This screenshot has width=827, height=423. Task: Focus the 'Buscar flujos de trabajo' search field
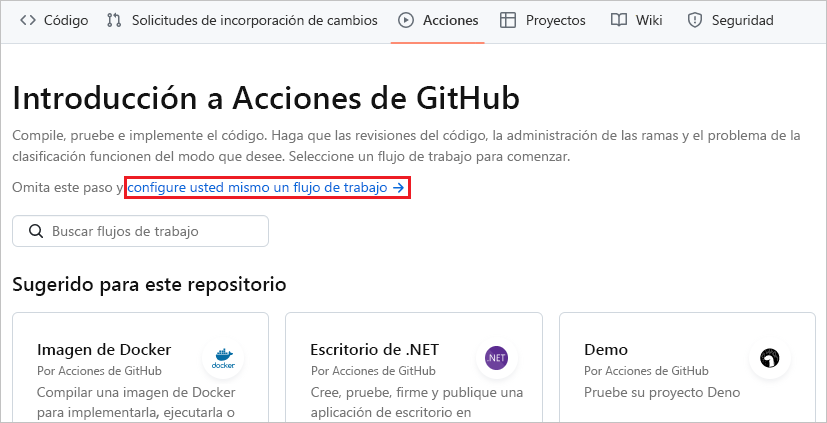coord(150,231)
